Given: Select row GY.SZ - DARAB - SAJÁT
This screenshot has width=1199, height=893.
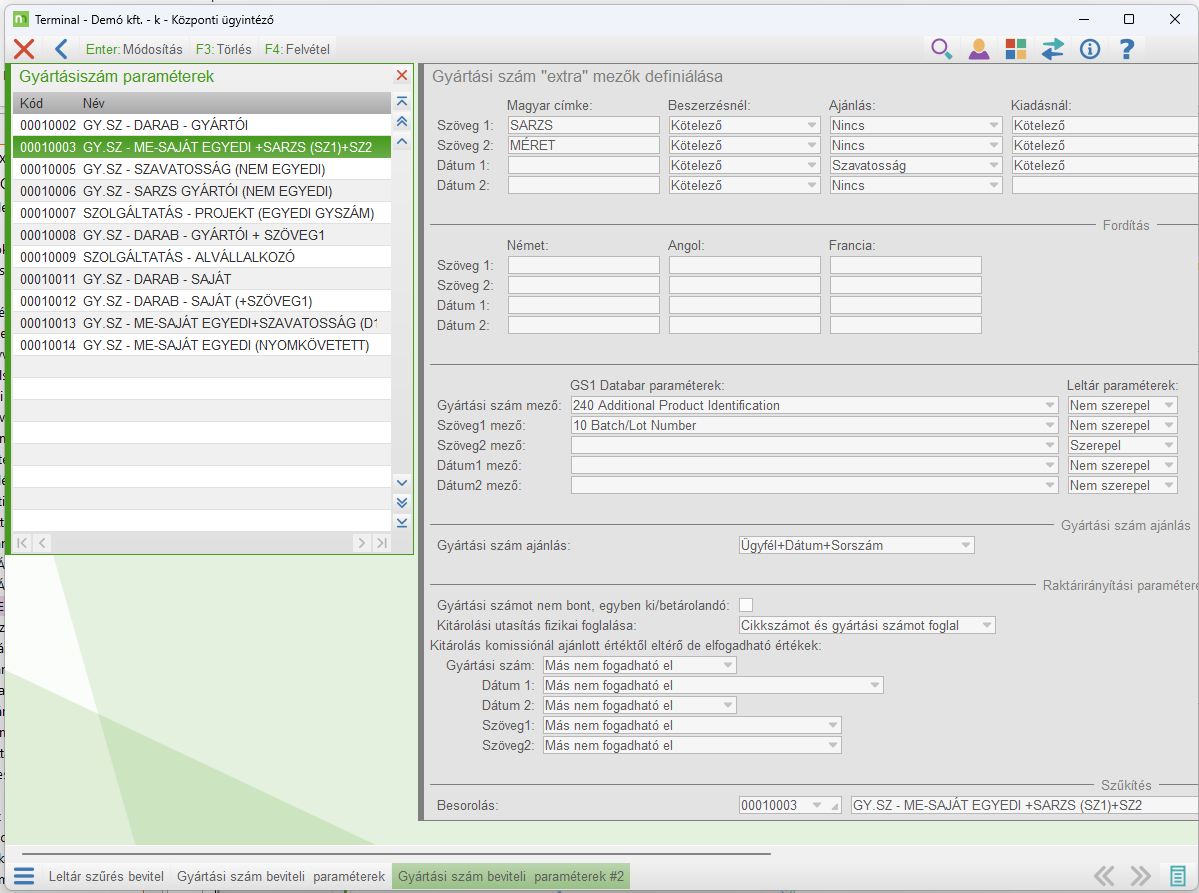Looking at the screenshot, I should [157, 279].
